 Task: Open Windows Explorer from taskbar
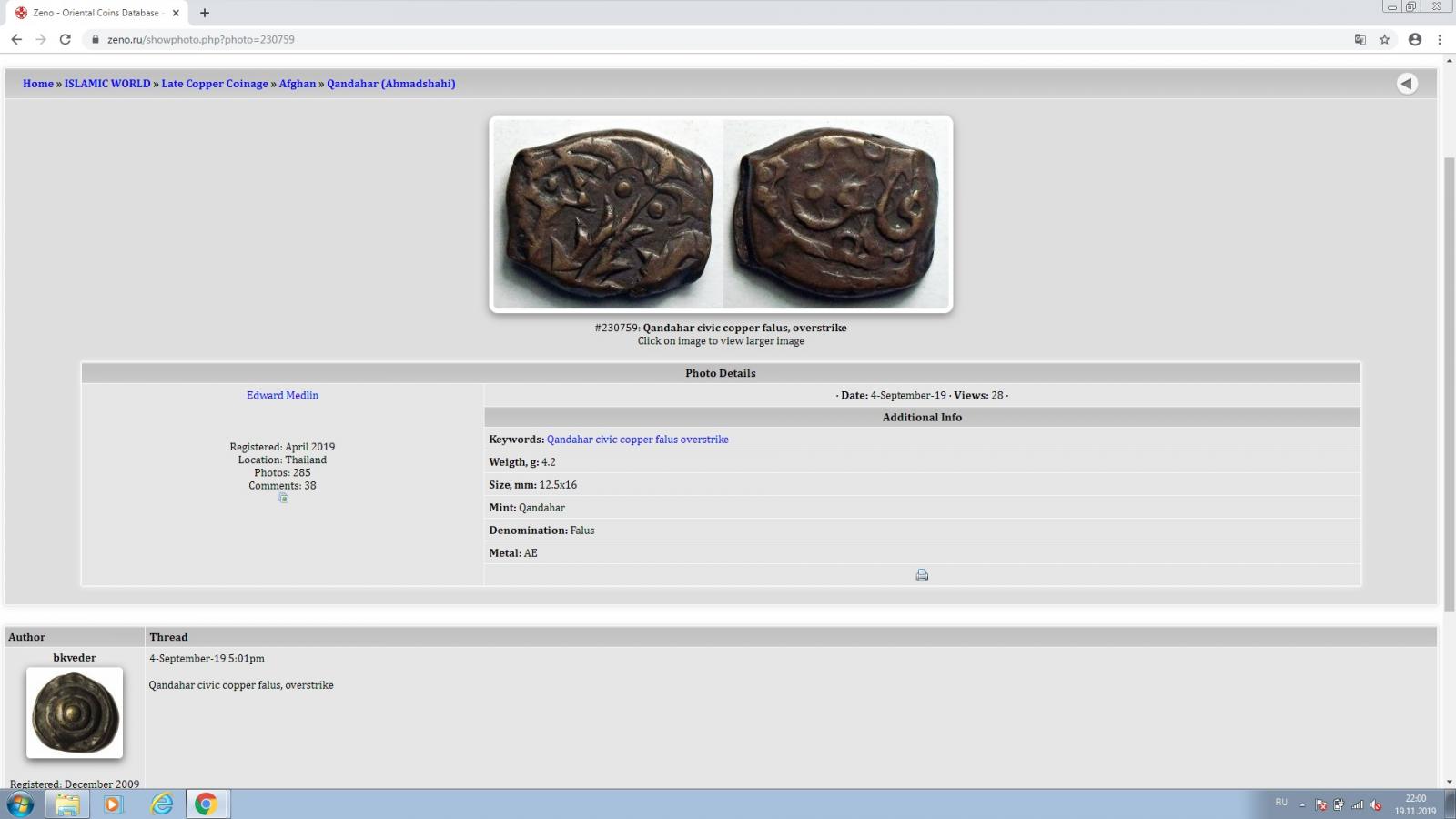point(67,804)
